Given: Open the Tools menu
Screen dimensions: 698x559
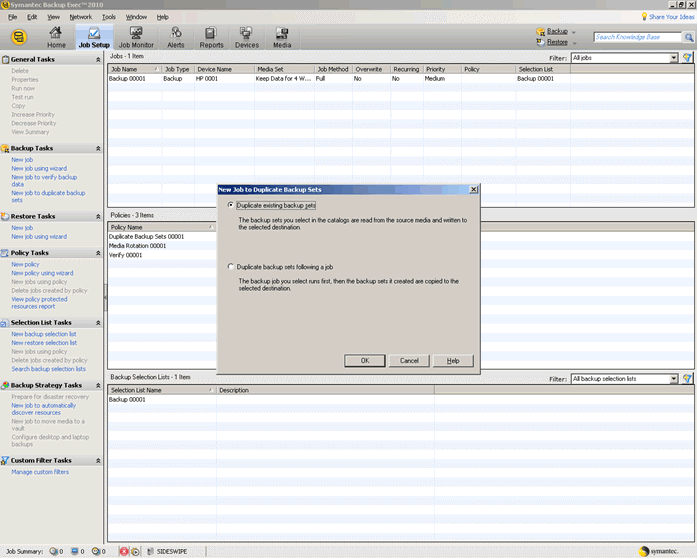Looking at the screenshot, I should pyautogui.click(x=109, y=17).
